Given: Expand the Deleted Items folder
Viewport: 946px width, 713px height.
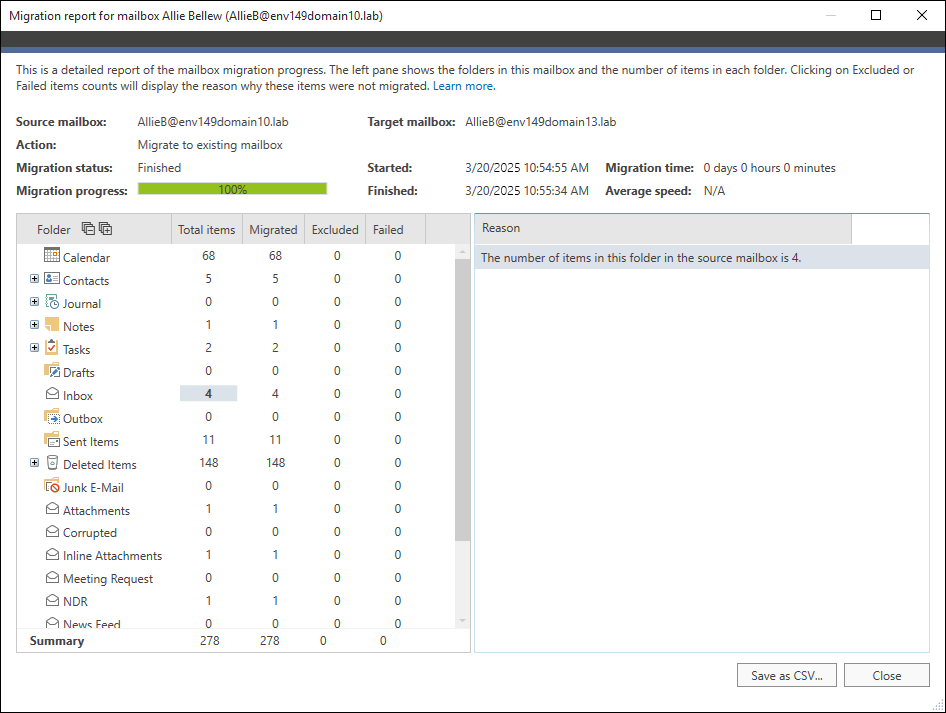Looking at the screenshot, I should (34, 464).
